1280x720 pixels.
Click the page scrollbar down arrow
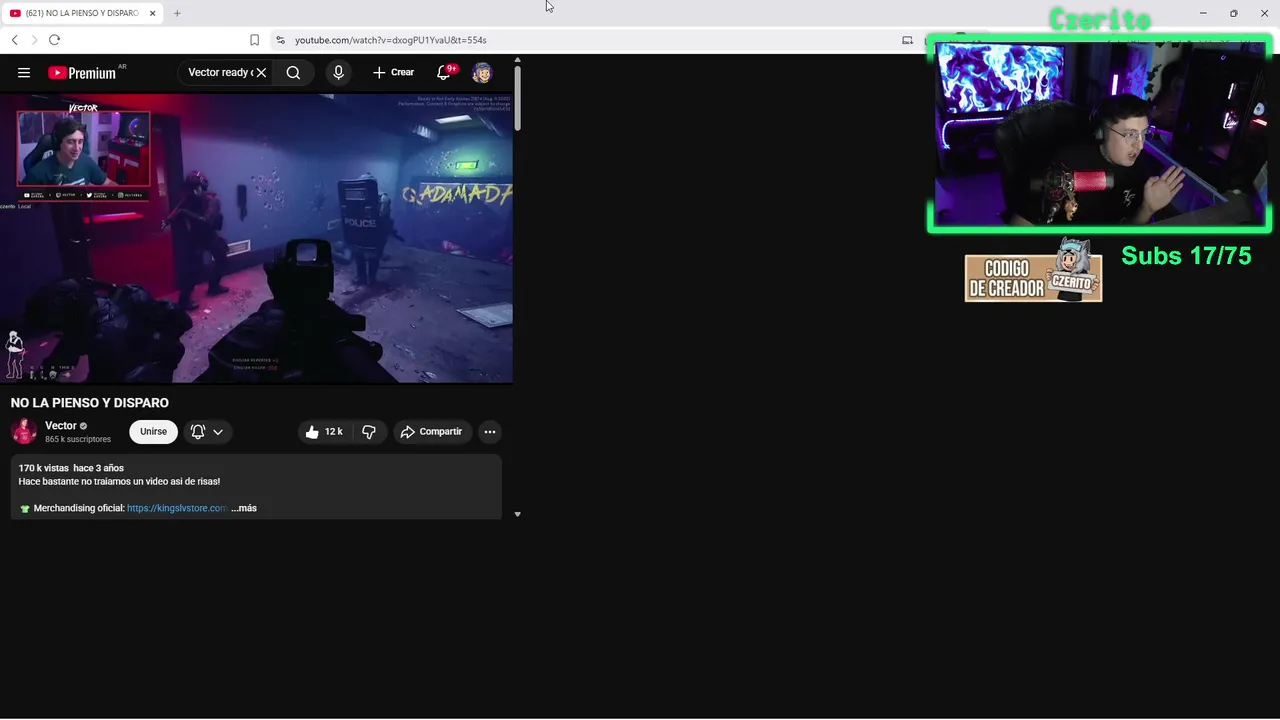(517, 514)
